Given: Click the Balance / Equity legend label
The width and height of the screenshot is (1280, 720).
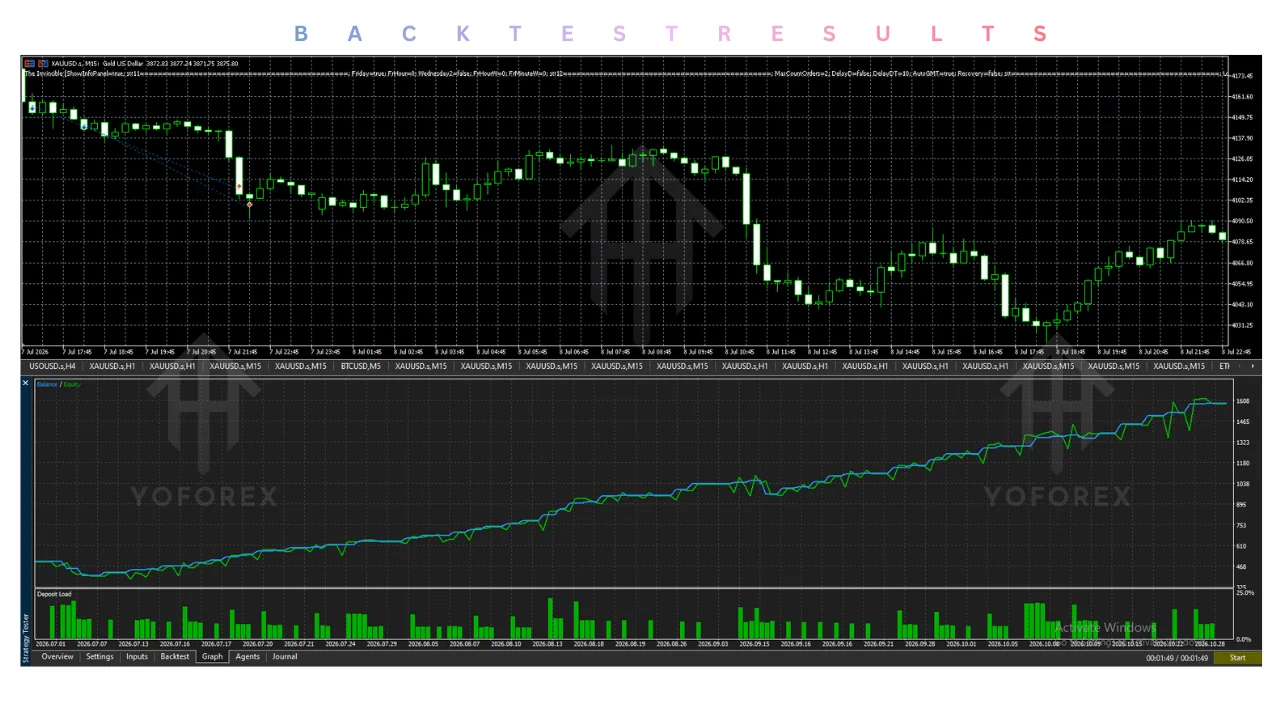Looking at the screenshot, I should point(59,384).
